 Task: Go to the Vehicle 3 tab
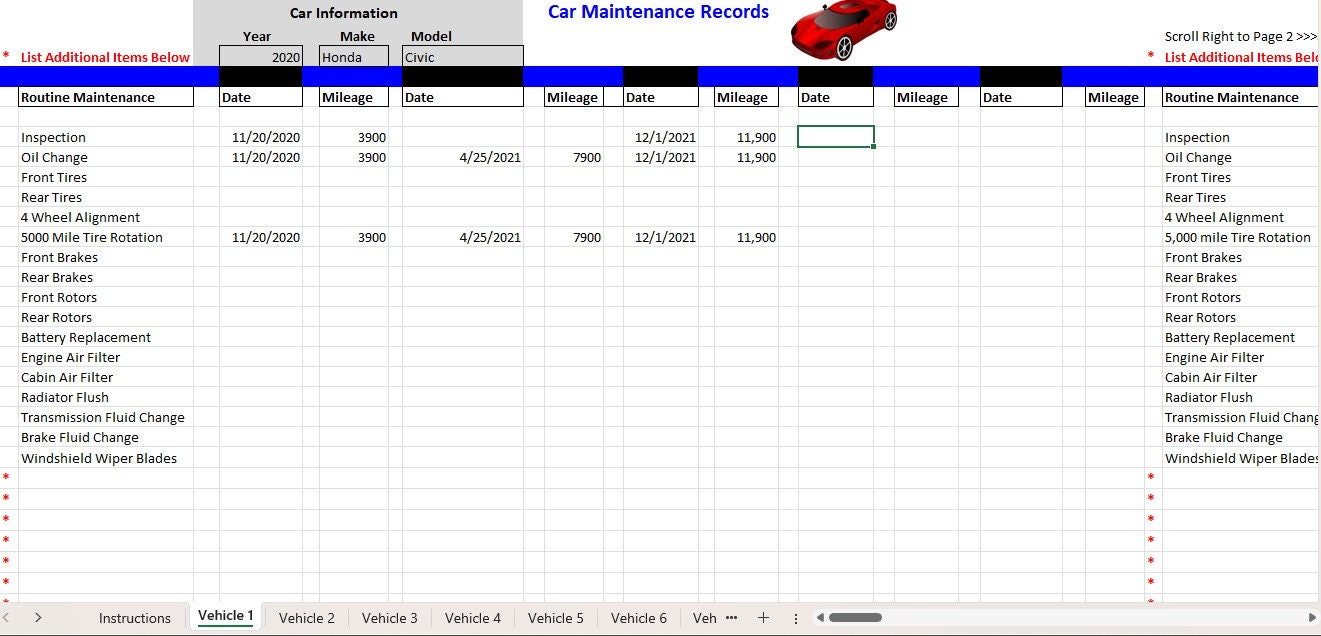pos(389,618)
